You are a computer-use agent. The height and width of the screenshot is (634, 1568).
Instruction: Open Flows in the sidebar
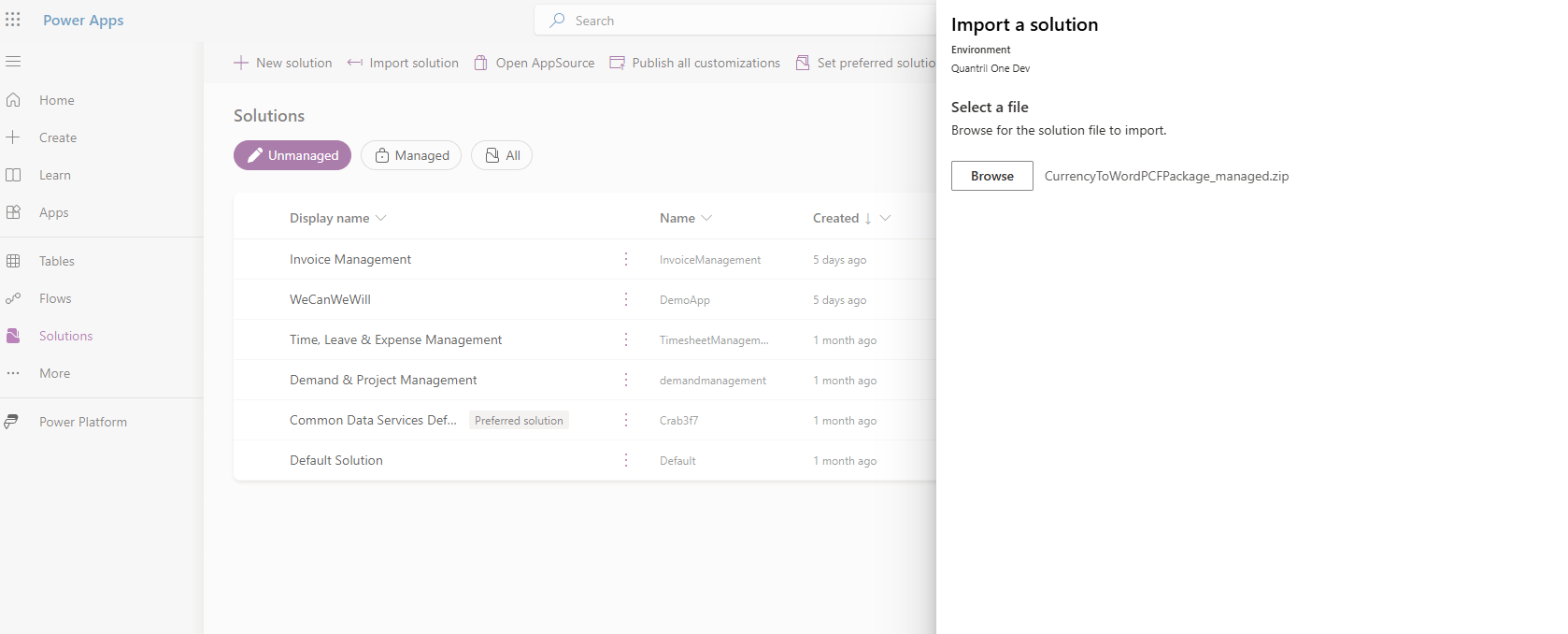click(x=55, y=298)
